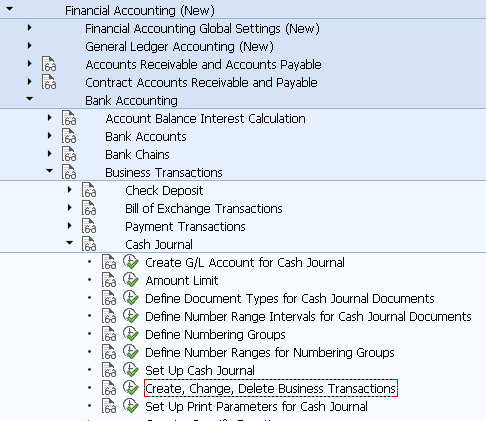The image size is (486, 421).
Task: Collapse the Cash Journal node
Action: pyautogui.click(x=69, y=243)
